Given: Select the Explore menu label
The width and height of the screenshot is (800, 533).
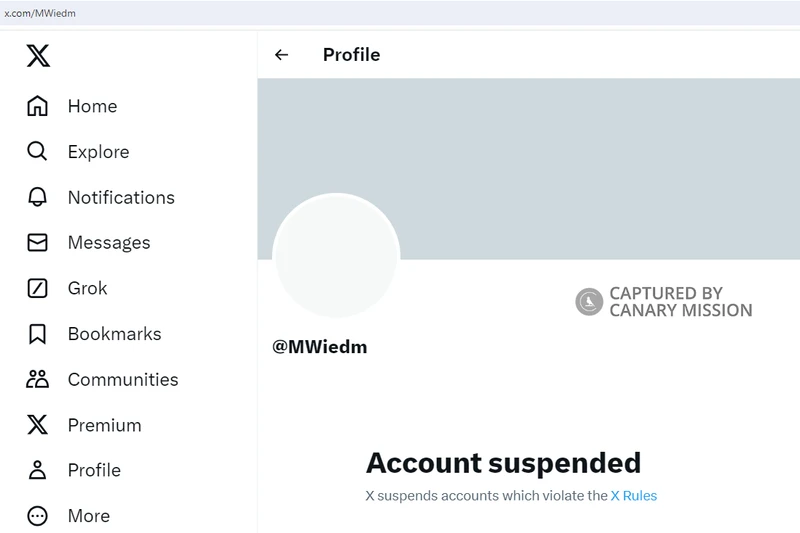Looking at the screenshot, I should pos(98,151).
